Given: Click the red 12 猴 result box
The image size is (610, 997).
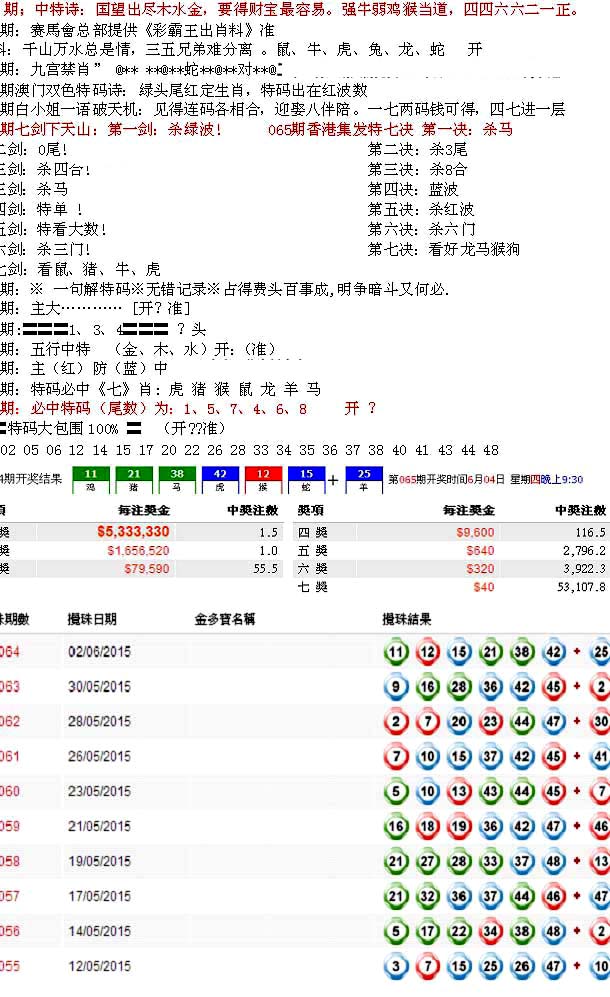Looking at the screenshot, I should click(x=263, y=480).
